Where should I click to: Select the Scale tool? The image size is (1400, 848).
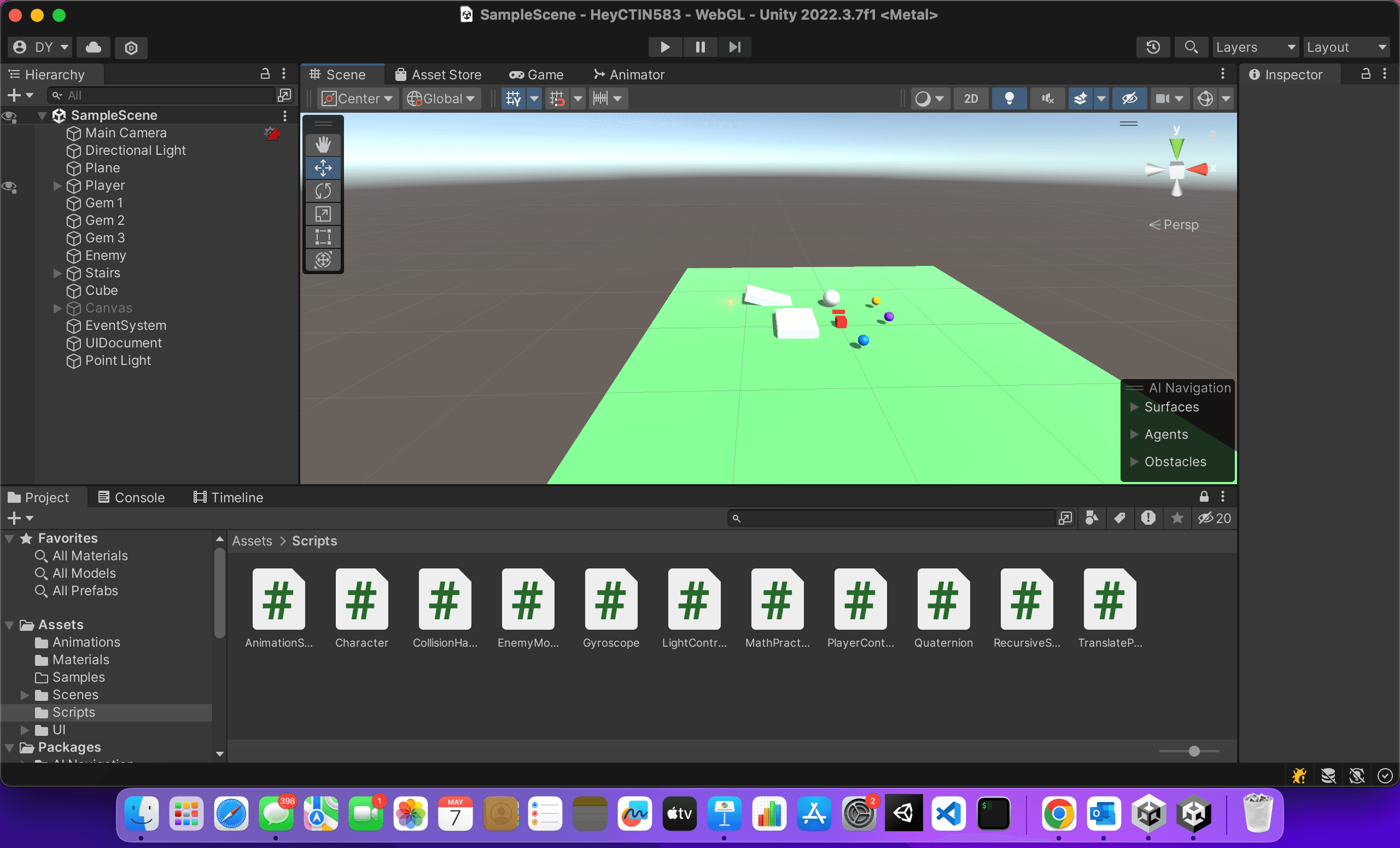[323, 214]
